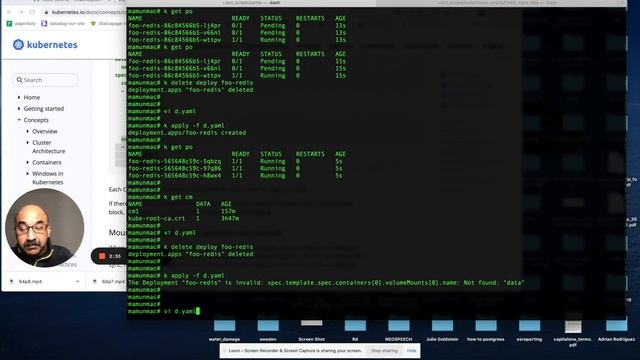This screenshot has width=640, height=360.
Task: Open the Windows in Kubernetes link
Action: pos(48,178)
